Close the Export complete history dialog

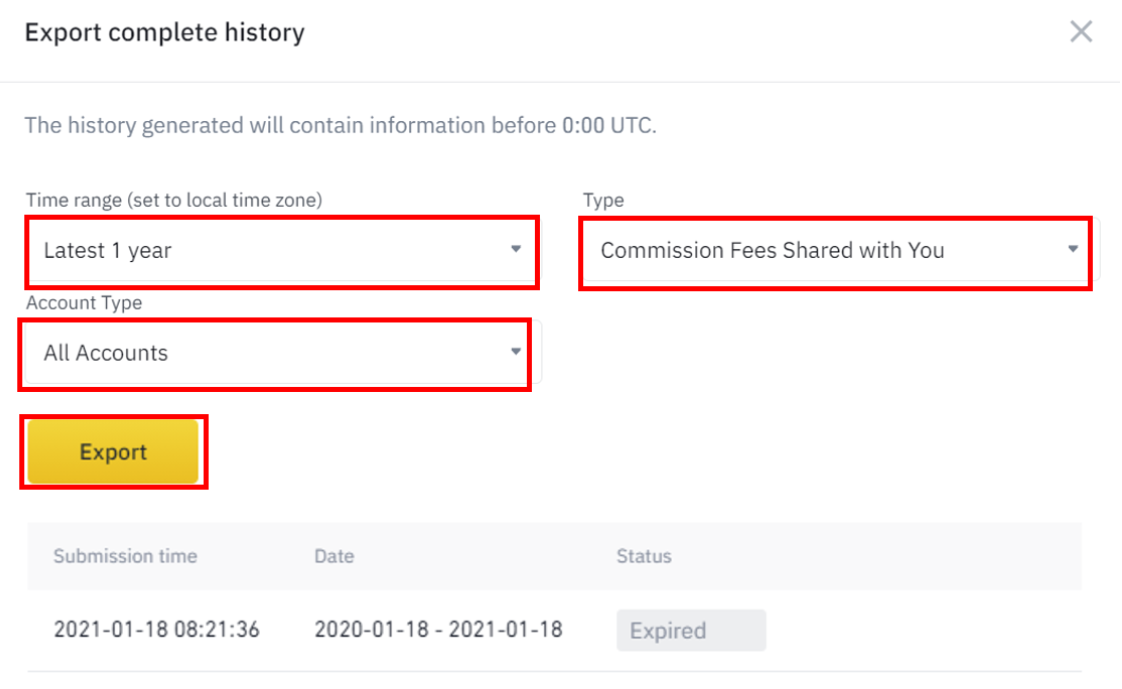(1080, 31)
